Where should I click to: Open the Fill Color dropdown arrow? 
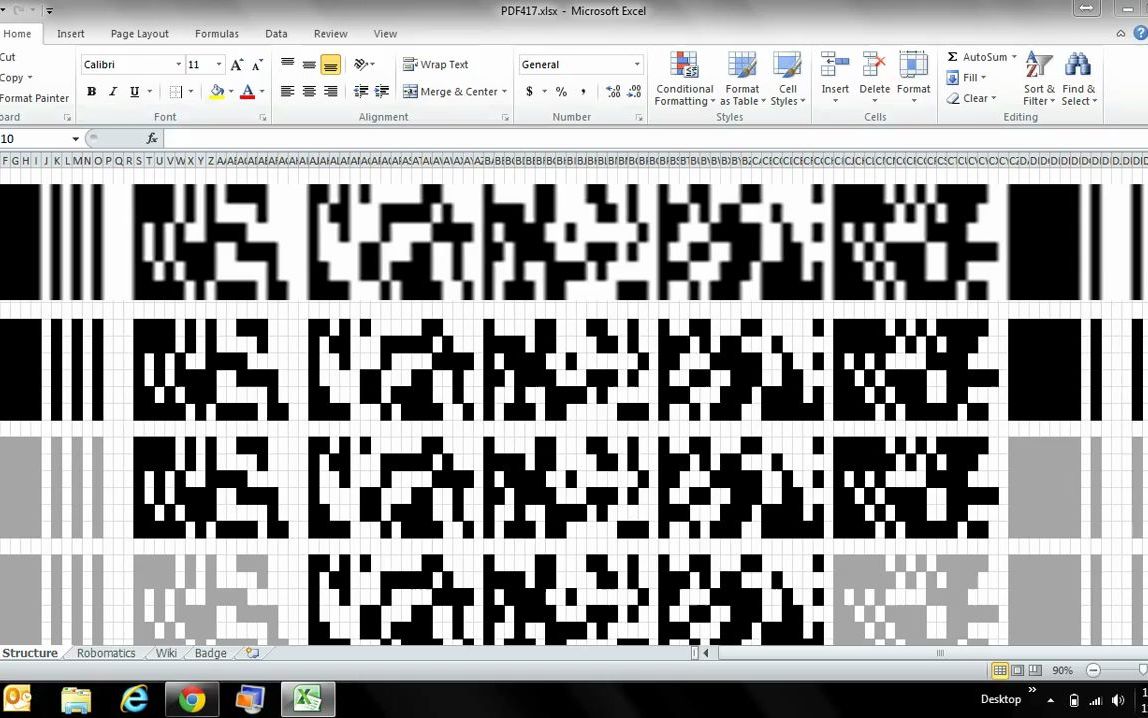[x=232, y=91]
